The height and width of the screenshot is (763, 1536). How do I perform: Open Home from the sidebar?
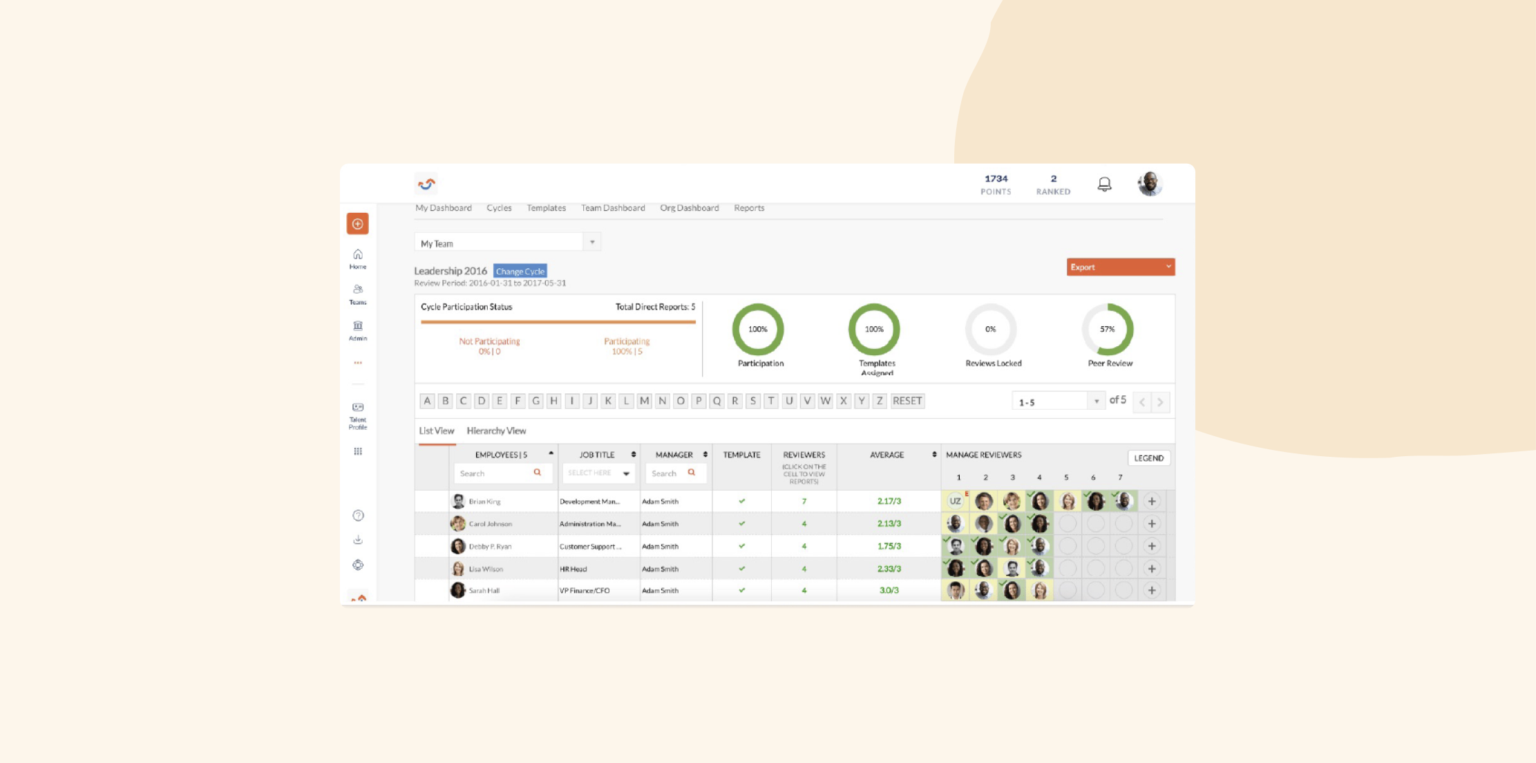point(357,259)
